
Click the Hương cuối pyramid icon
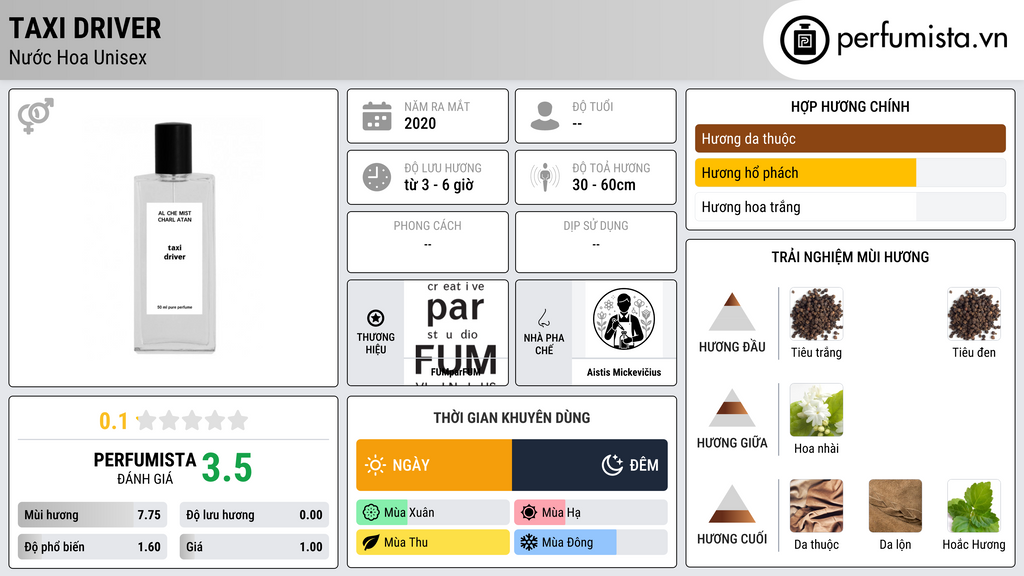point(732,504)
